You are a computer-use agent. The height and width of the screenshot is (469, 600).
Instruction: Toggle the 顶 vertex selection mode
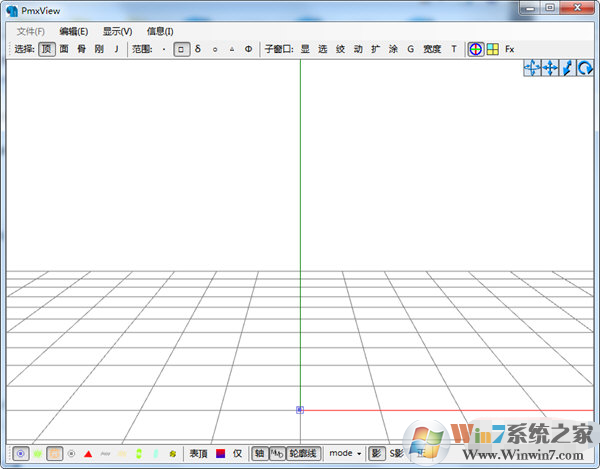(47, 48)
